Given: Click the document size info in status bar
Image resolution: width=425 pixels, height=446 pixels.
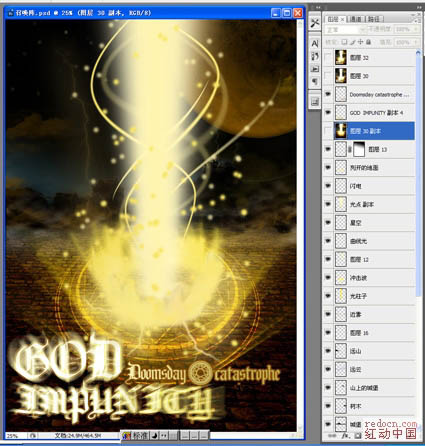Looking at the screenshot, I should click(78, 436).
